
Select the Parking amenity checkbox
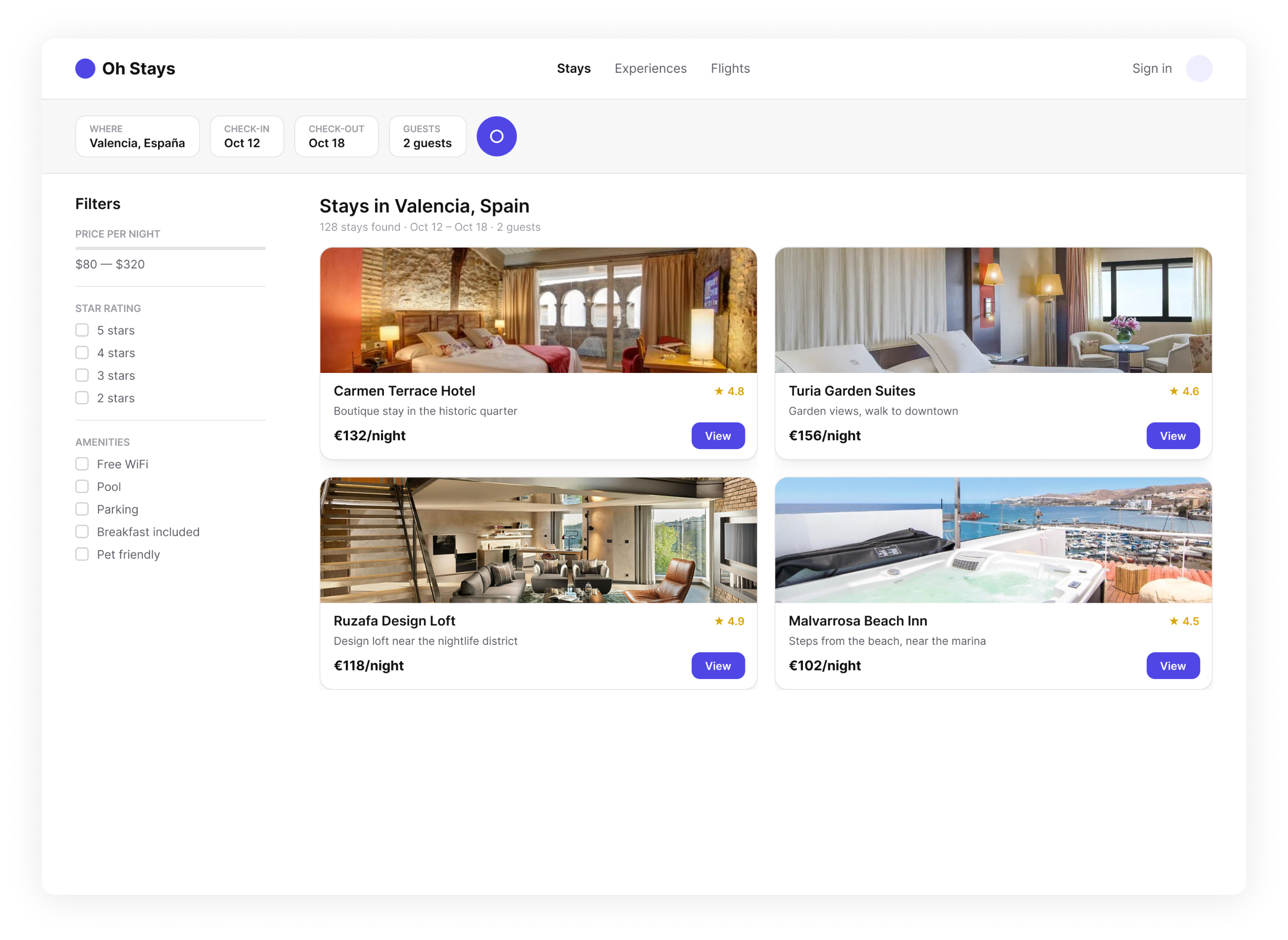click(x=82, y=509)
